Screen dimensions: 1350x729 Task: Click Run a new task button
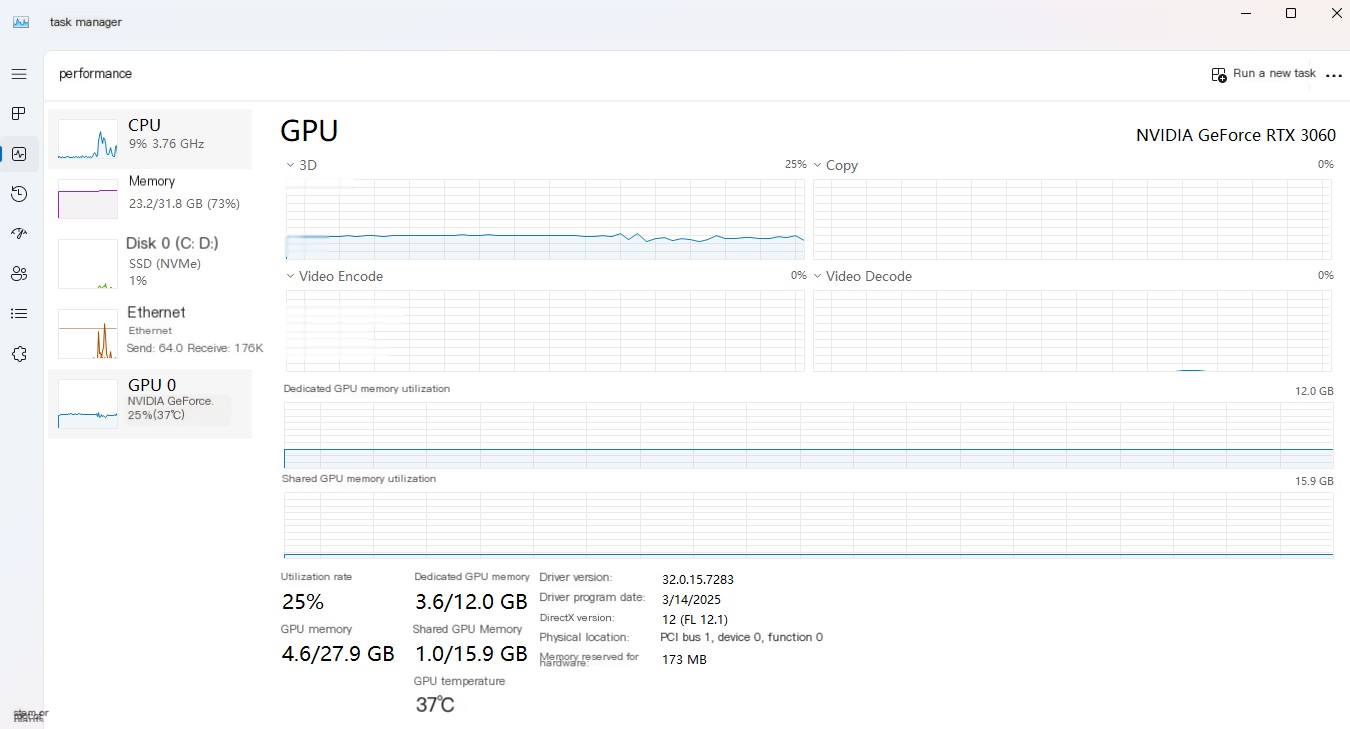1263,74
